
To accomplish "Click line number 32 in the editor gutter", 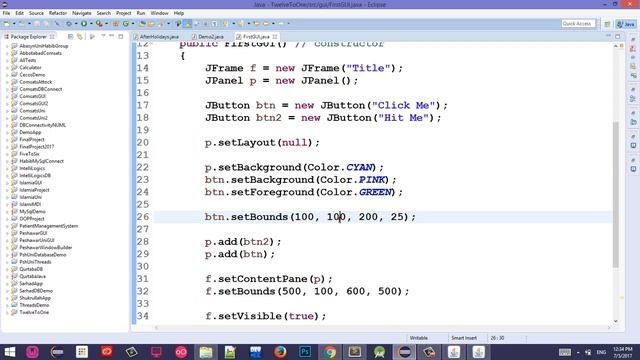I will click(142, 291).
